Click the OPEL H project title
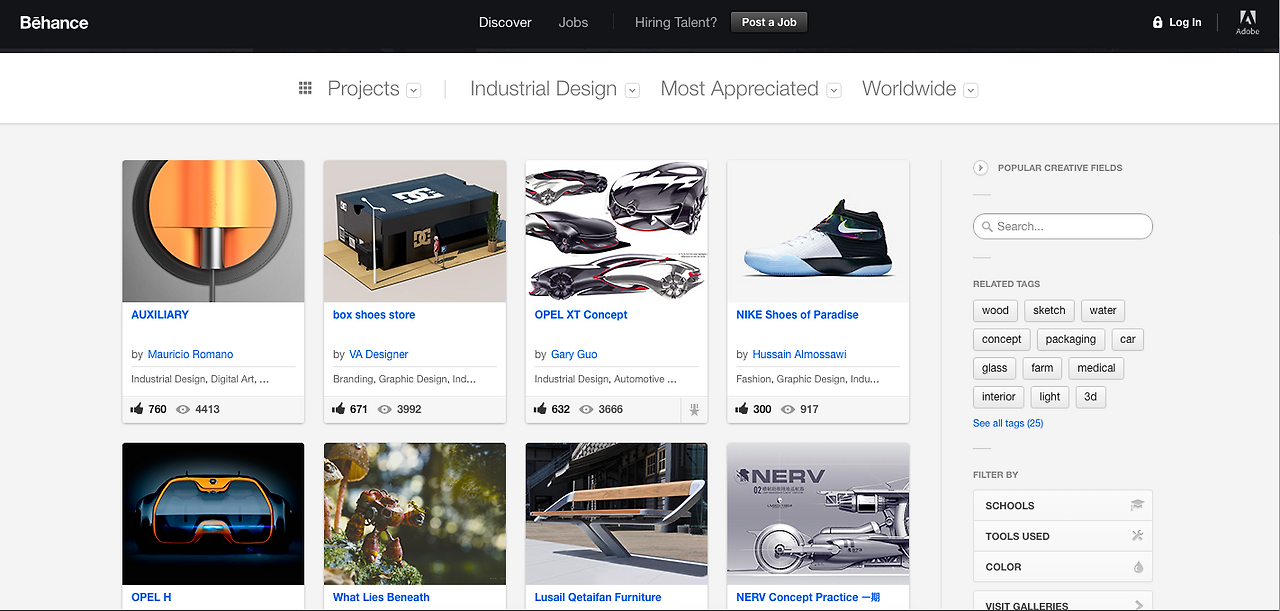The image size is (1280, 611). pos(151,598)
